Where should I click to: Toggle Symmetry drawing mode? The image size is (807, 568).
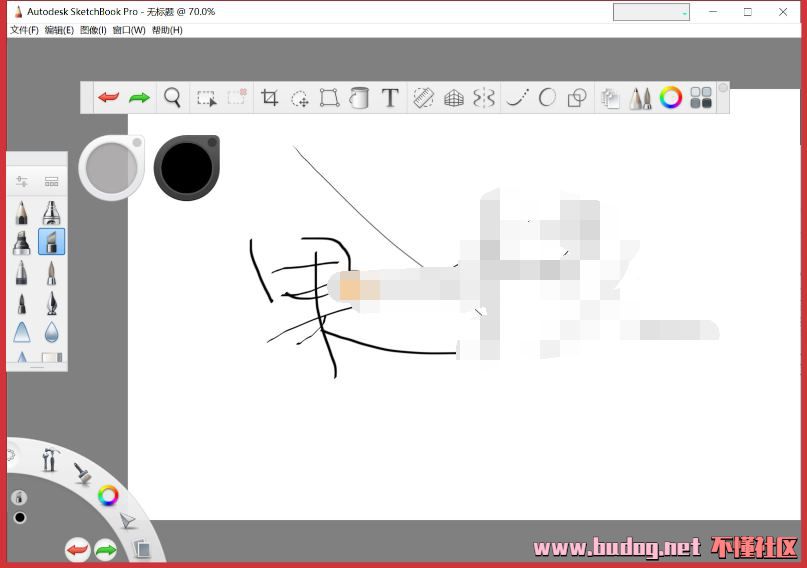[484, 98]
